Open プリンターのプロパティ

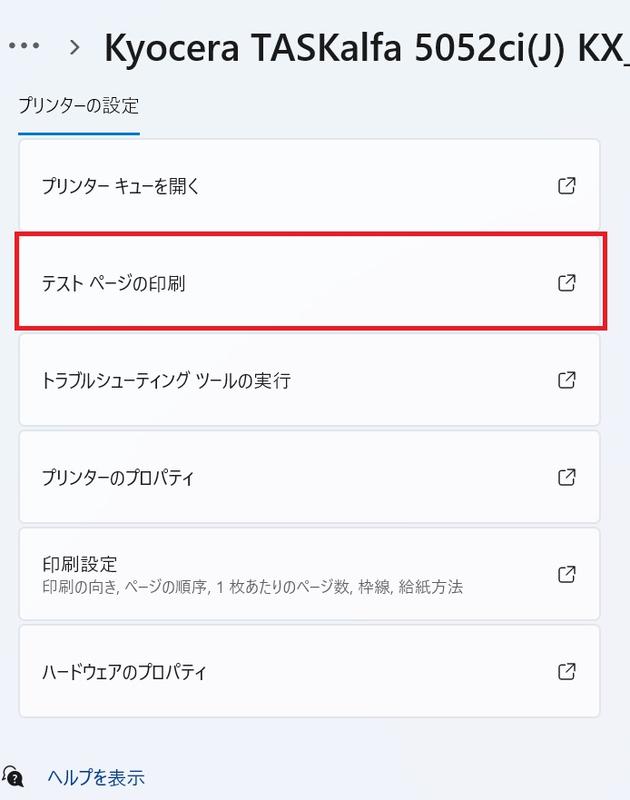[300, 477]
